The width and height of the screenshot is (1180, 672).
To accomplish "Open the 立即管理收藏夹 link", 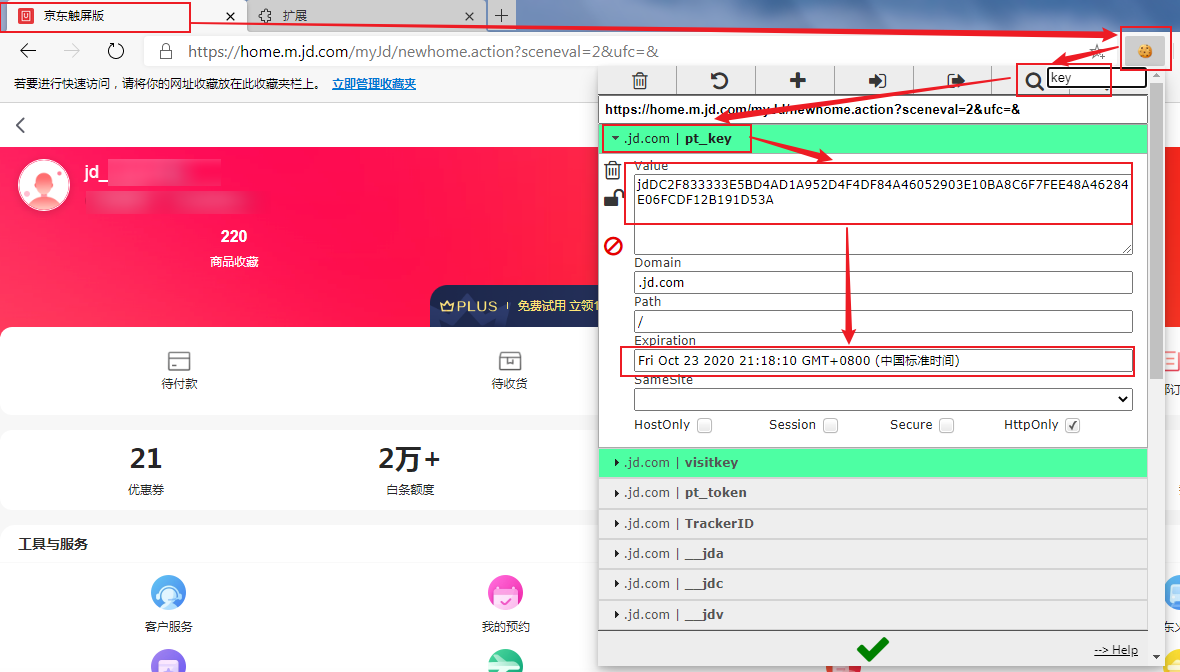I will pyautogui.click(x=374, y=84).
